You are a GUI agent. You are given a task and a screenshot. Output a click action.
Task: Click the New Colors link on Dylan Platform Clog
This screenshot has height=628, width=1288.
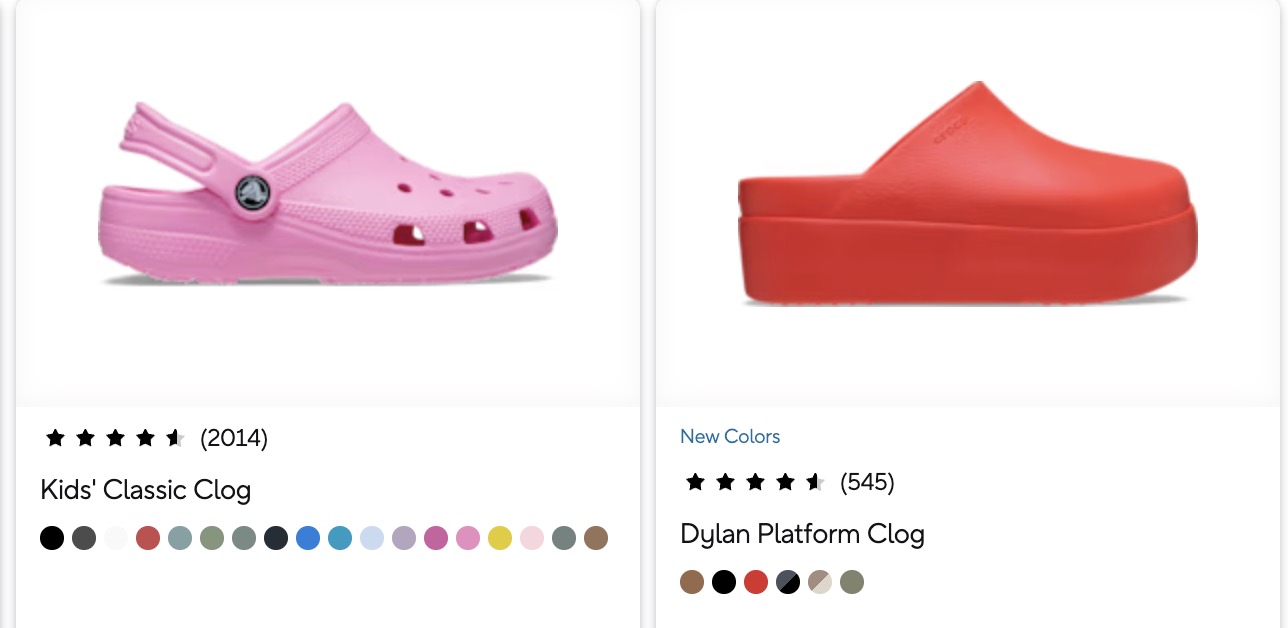click(730, 436)
